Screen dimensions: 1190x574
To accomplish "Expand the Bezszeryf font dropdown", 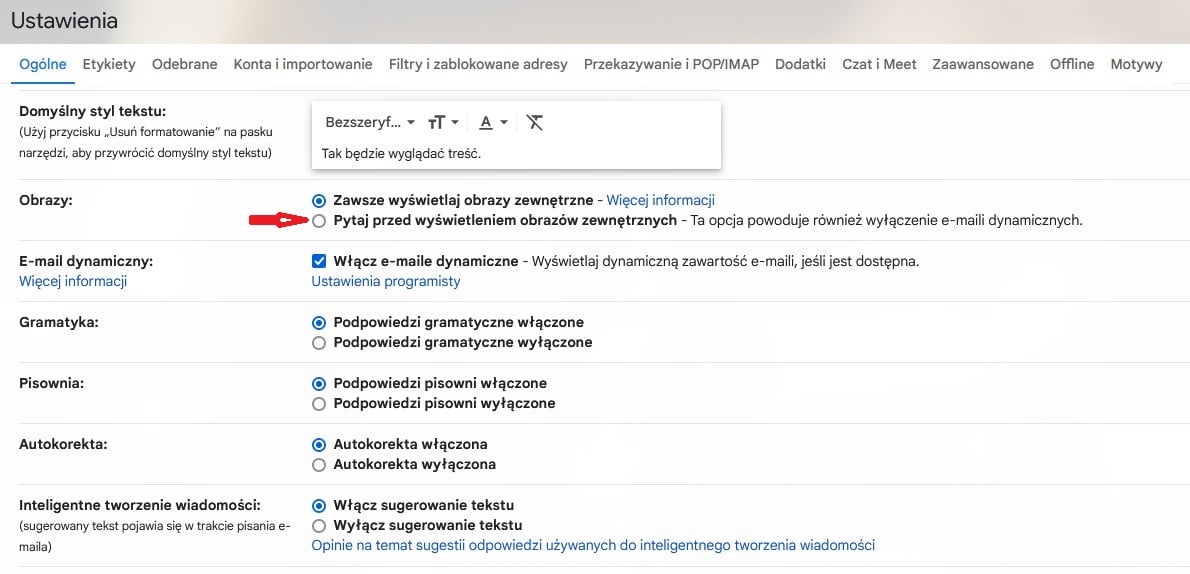I will [x=370, y=122].
